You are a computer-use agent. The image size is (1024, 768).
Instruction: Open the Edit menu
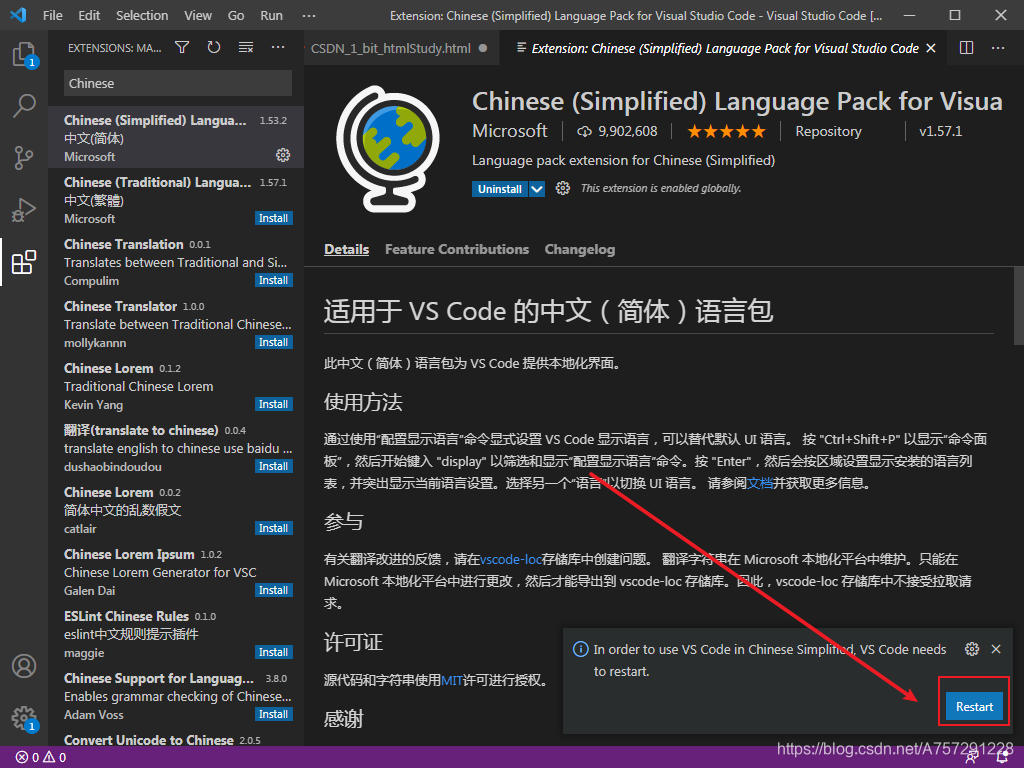coord(89,16)
